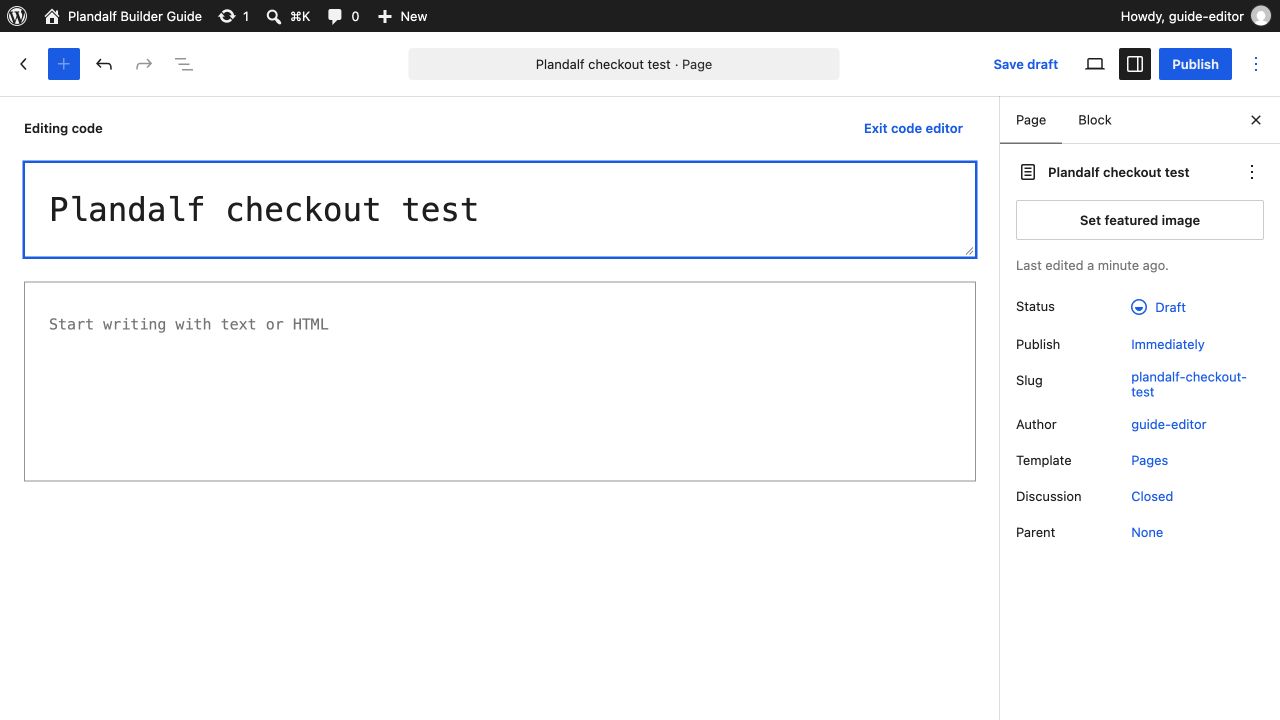Open Plandalf Builder Guide site home link
Screen dimensions: 1280x720
122,16
